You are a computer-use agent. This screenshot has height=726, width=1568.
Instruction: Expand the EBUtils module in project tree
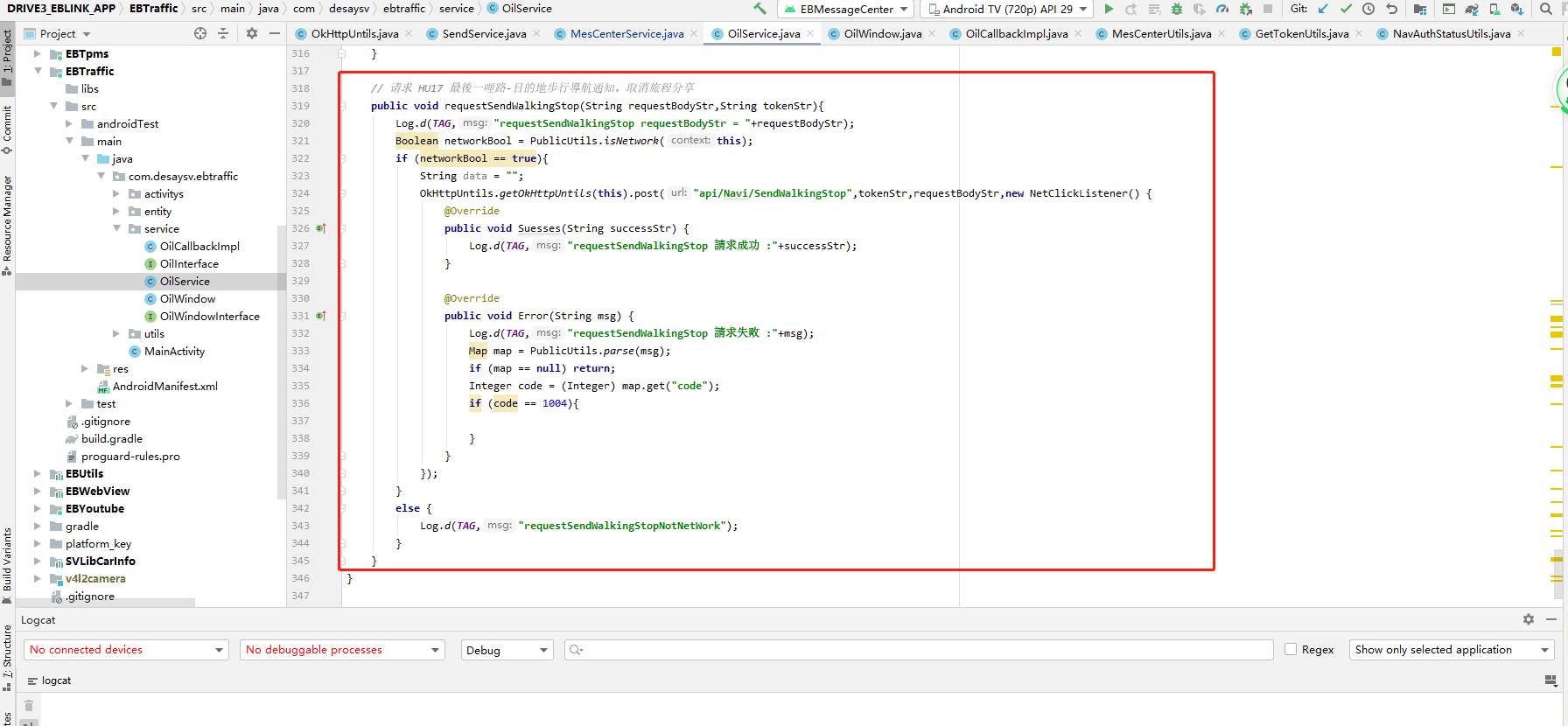[38, 473]
